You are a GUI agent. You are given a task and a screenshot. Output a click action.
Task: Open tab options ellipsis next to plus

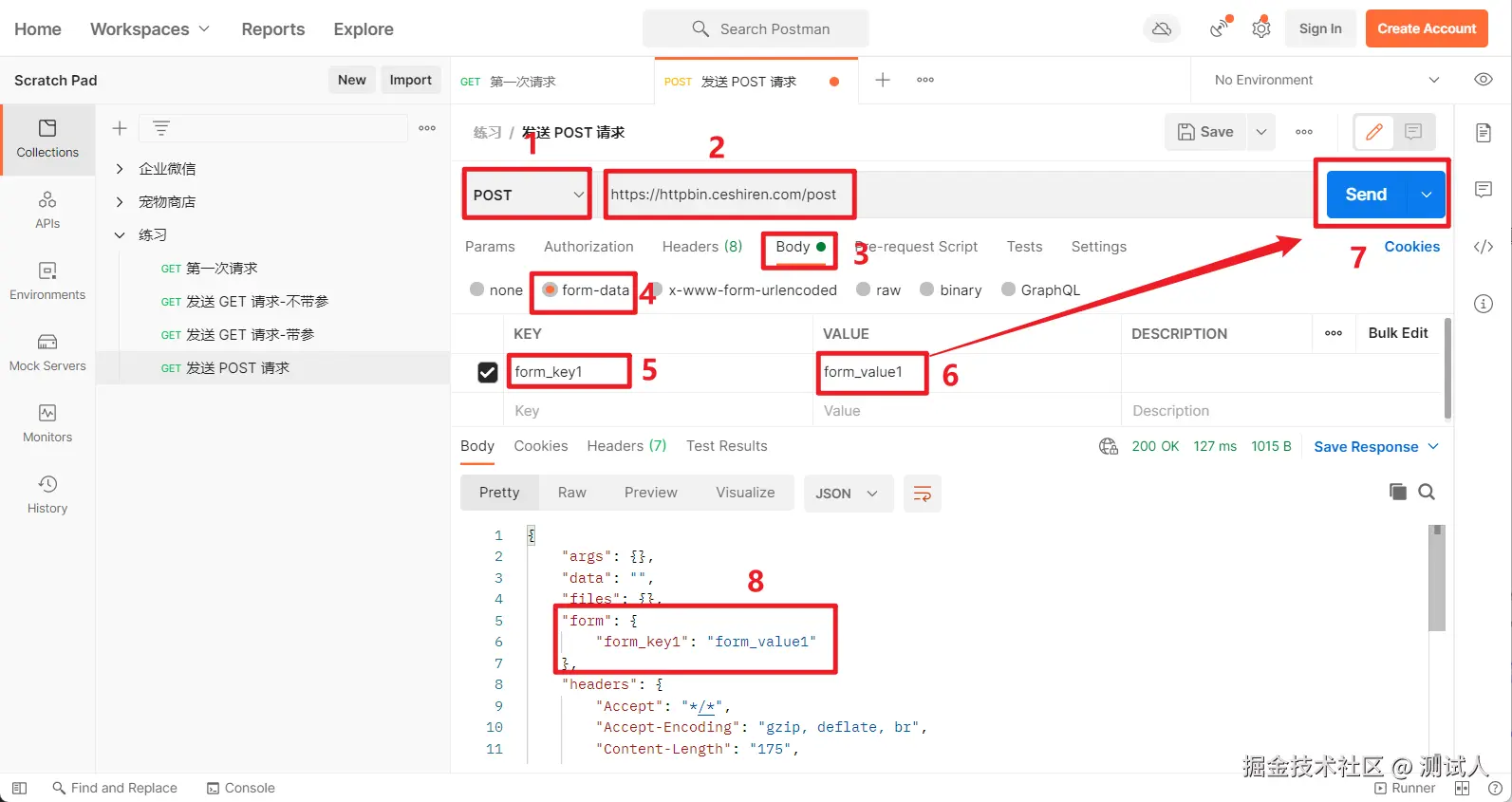[x=925, y=80]
